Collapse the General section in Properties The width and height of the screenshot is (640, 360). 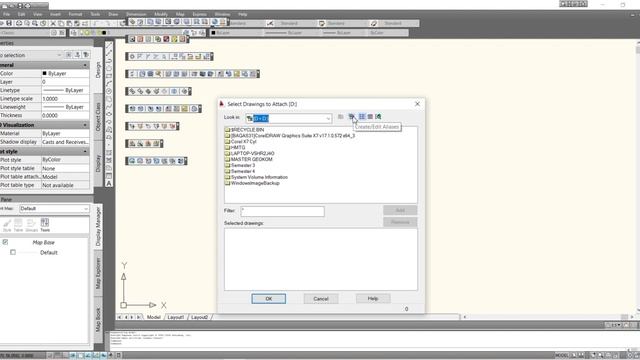85,65
